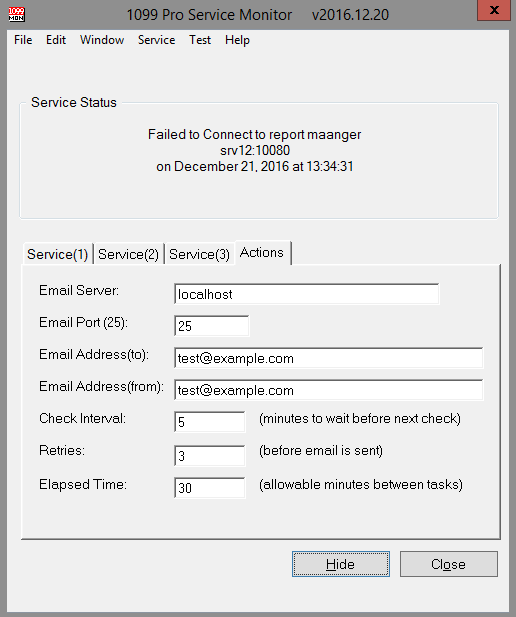Screen dimensions: 516x617
Task: Open the Test menu
Action: [x=200, y=40]
